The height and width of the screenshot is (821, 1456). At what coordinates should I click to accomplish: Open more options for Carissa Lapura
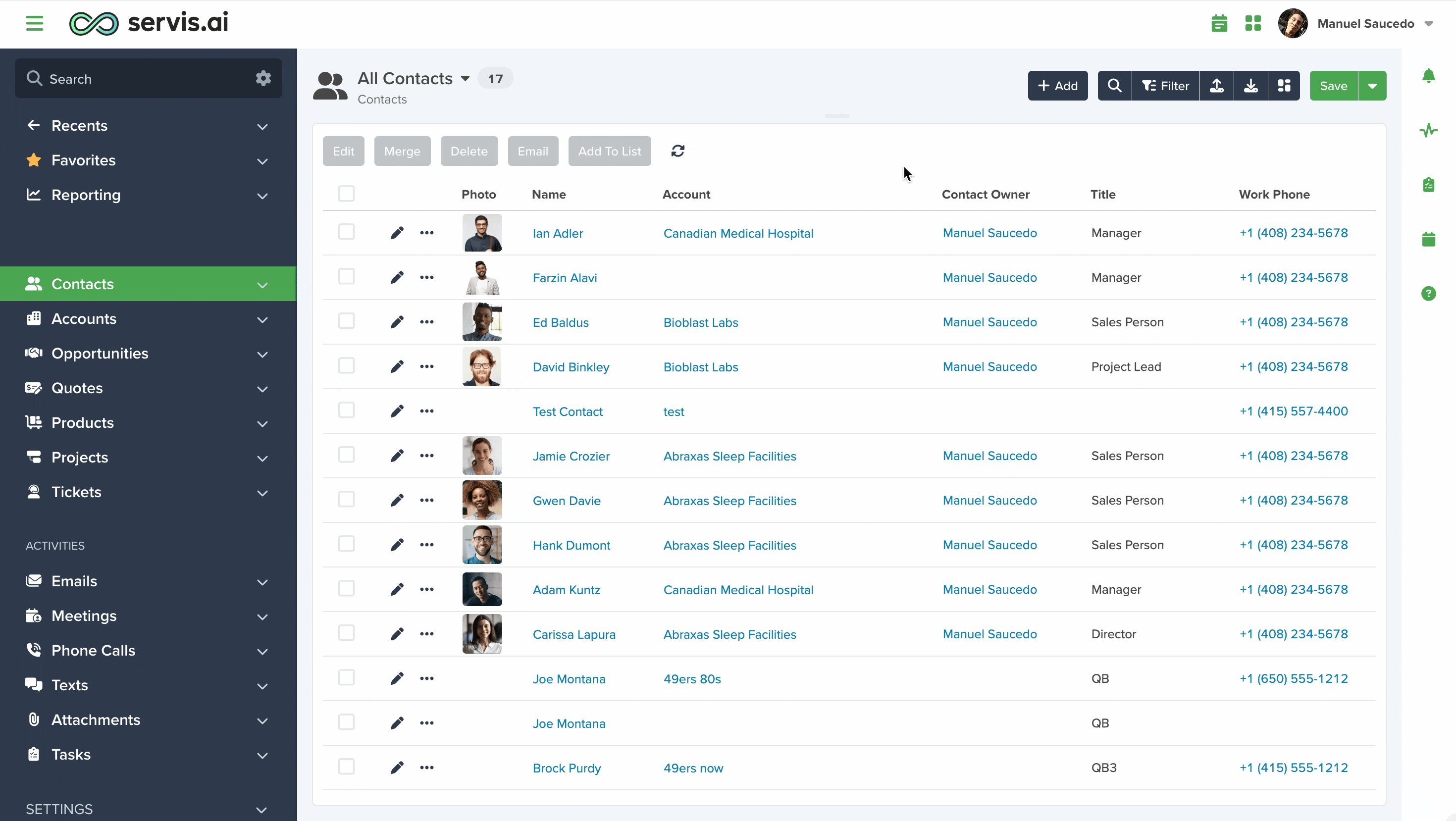click(x=427, y=634)
